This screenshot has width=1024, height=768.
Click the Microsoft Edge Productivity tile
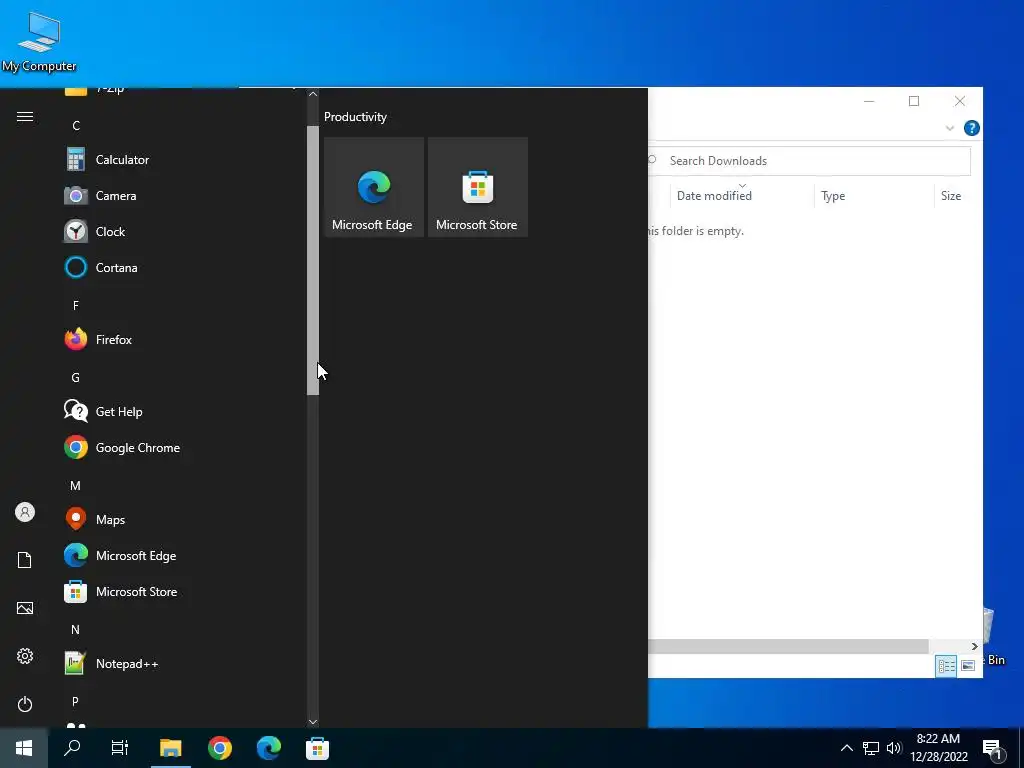[x=374, y=187]
